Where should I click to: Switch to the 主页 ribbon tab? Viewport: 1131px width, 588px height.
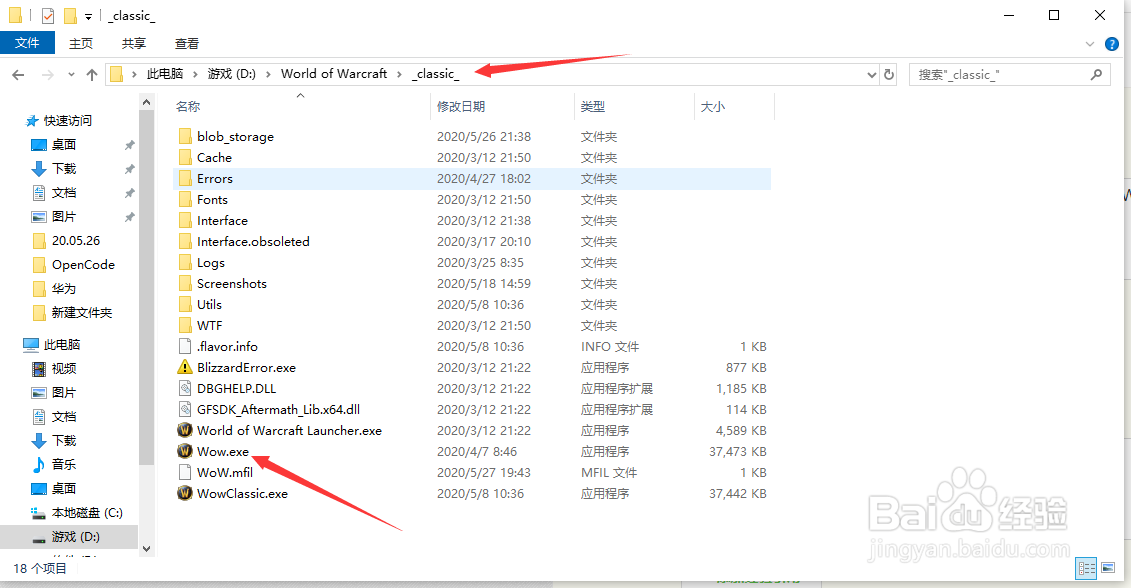coord(81,43)
